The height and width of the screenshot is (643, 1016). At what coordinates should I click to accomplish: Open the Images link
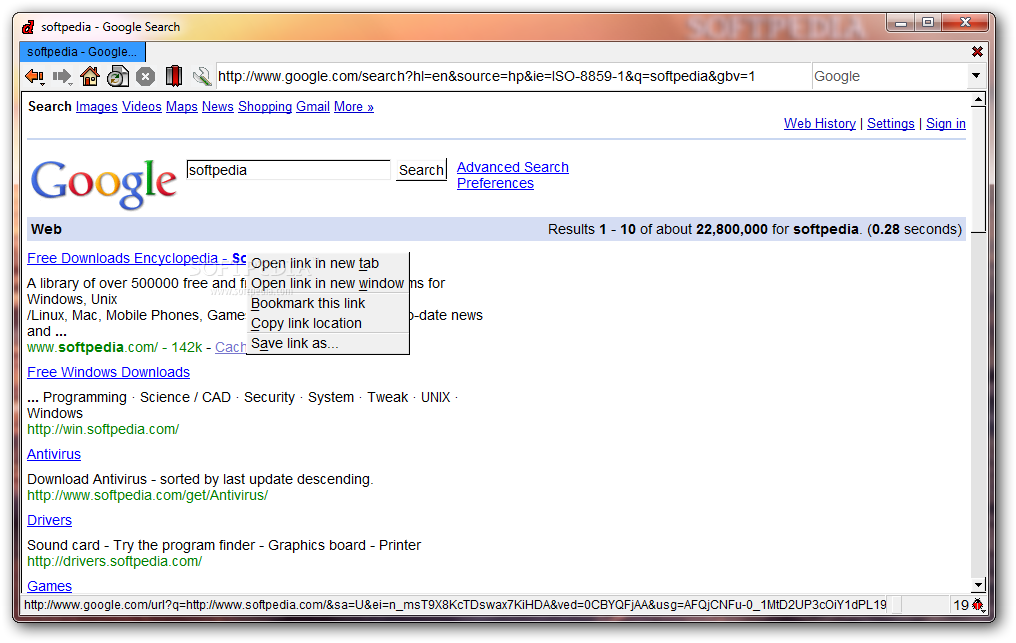click(x=97, y=106)
